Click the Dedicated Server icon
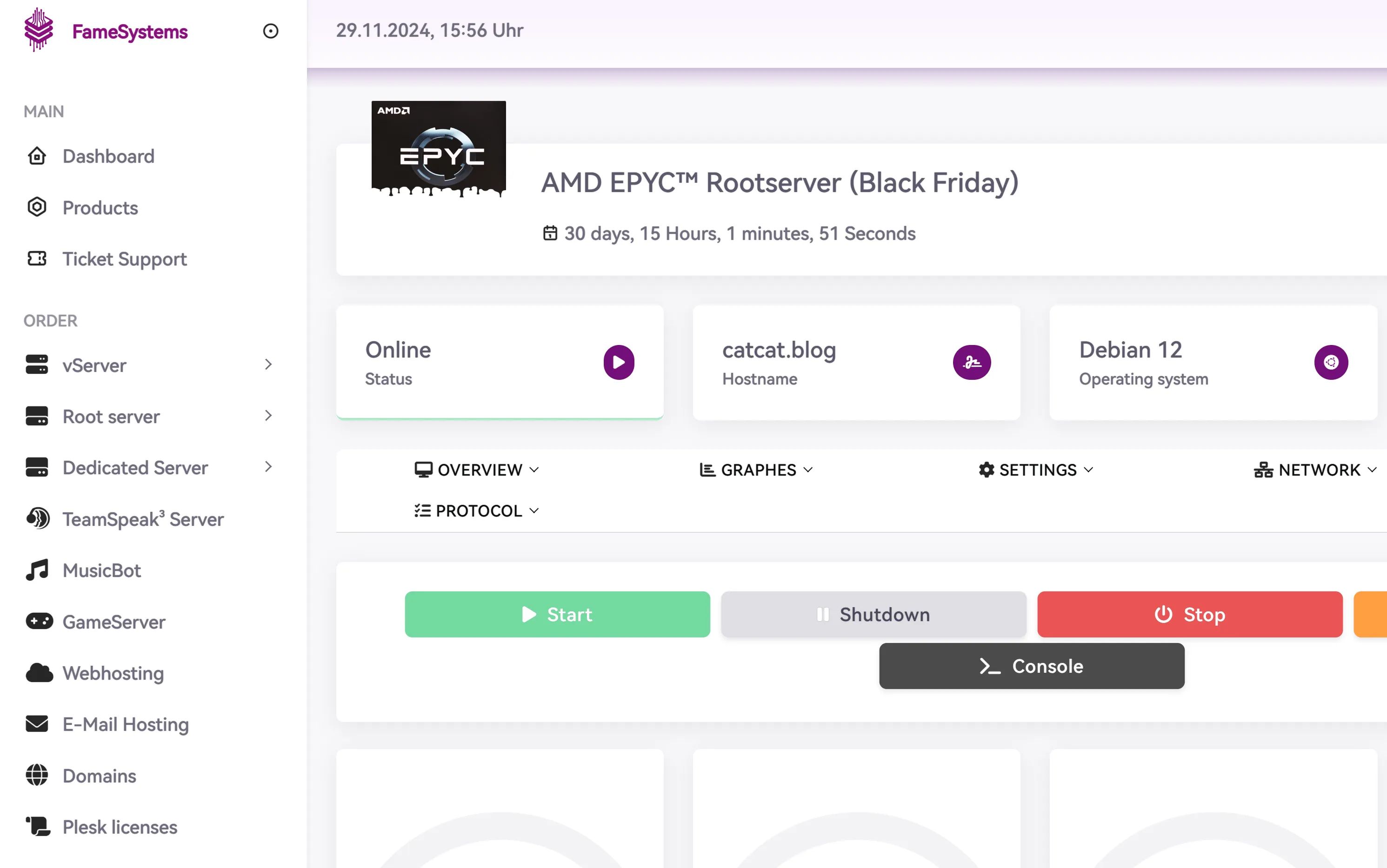The image size is (1387, 868). [x=37, y=467]
